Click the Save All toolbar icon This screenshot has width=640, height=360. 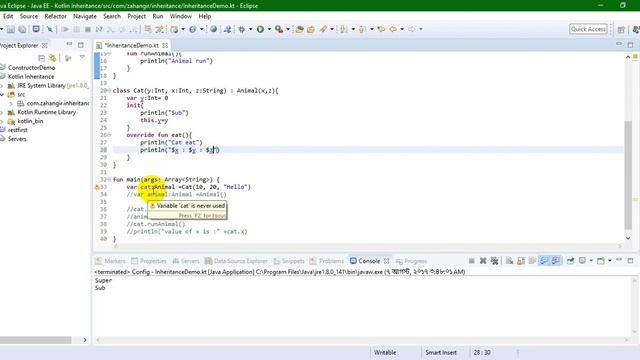pos(22,29)
